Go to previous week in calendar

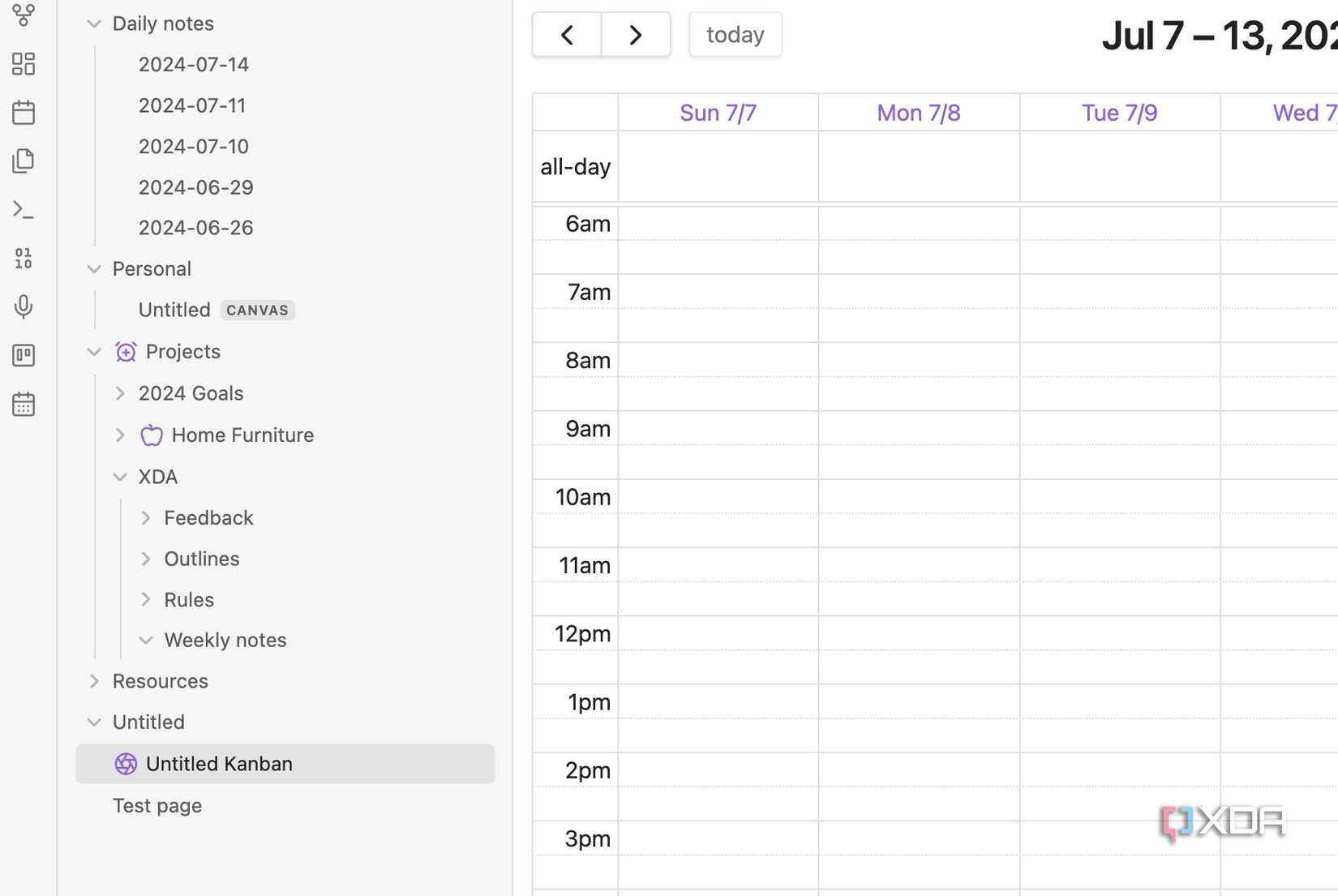tap(567, 35)
